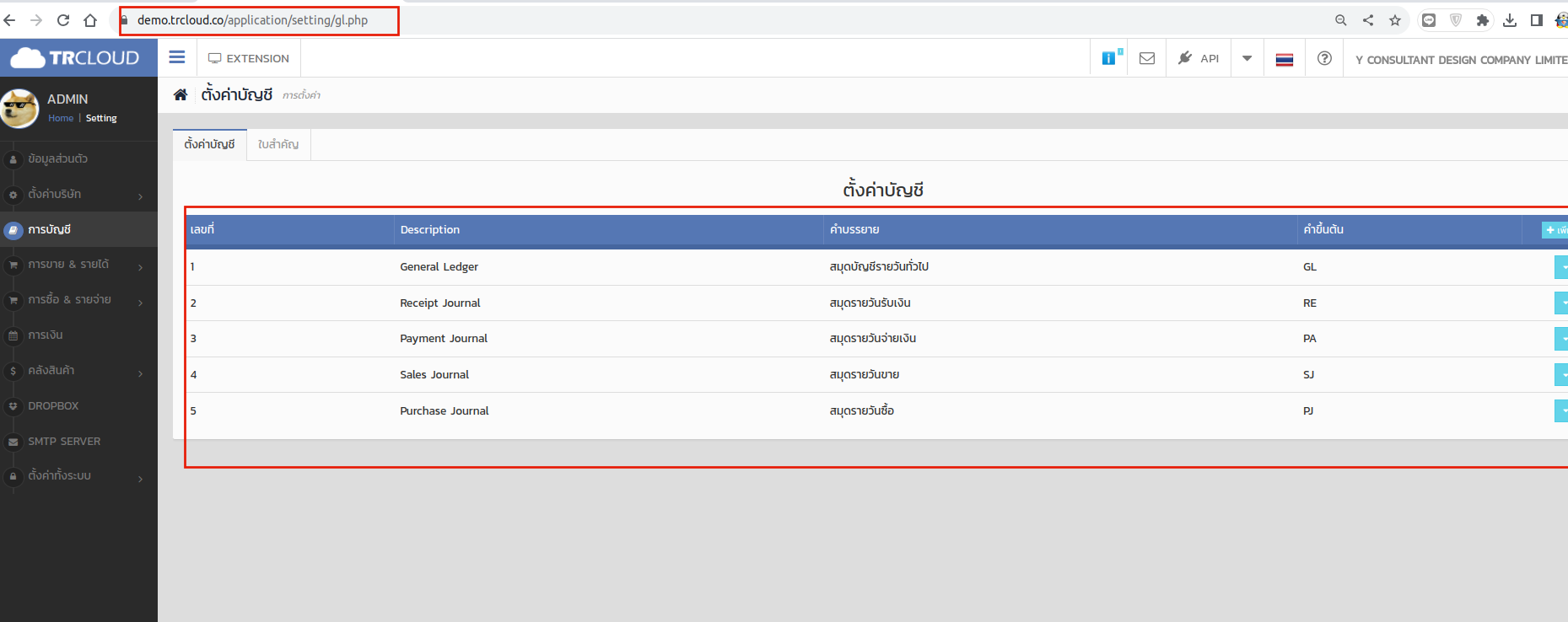
Task: Open the Home link under ADMIN
Action: (61, 118)
